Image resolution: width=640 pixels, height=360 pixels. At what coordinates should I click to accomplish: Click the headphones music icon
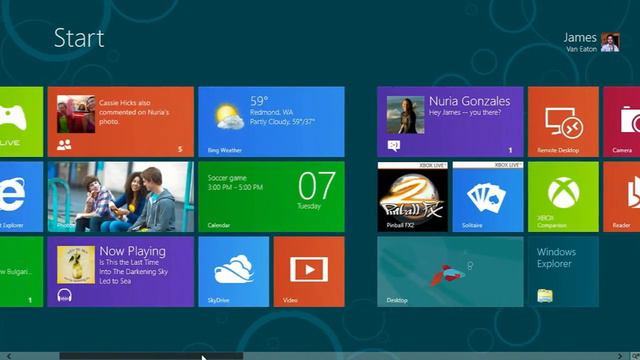(64, 296)
